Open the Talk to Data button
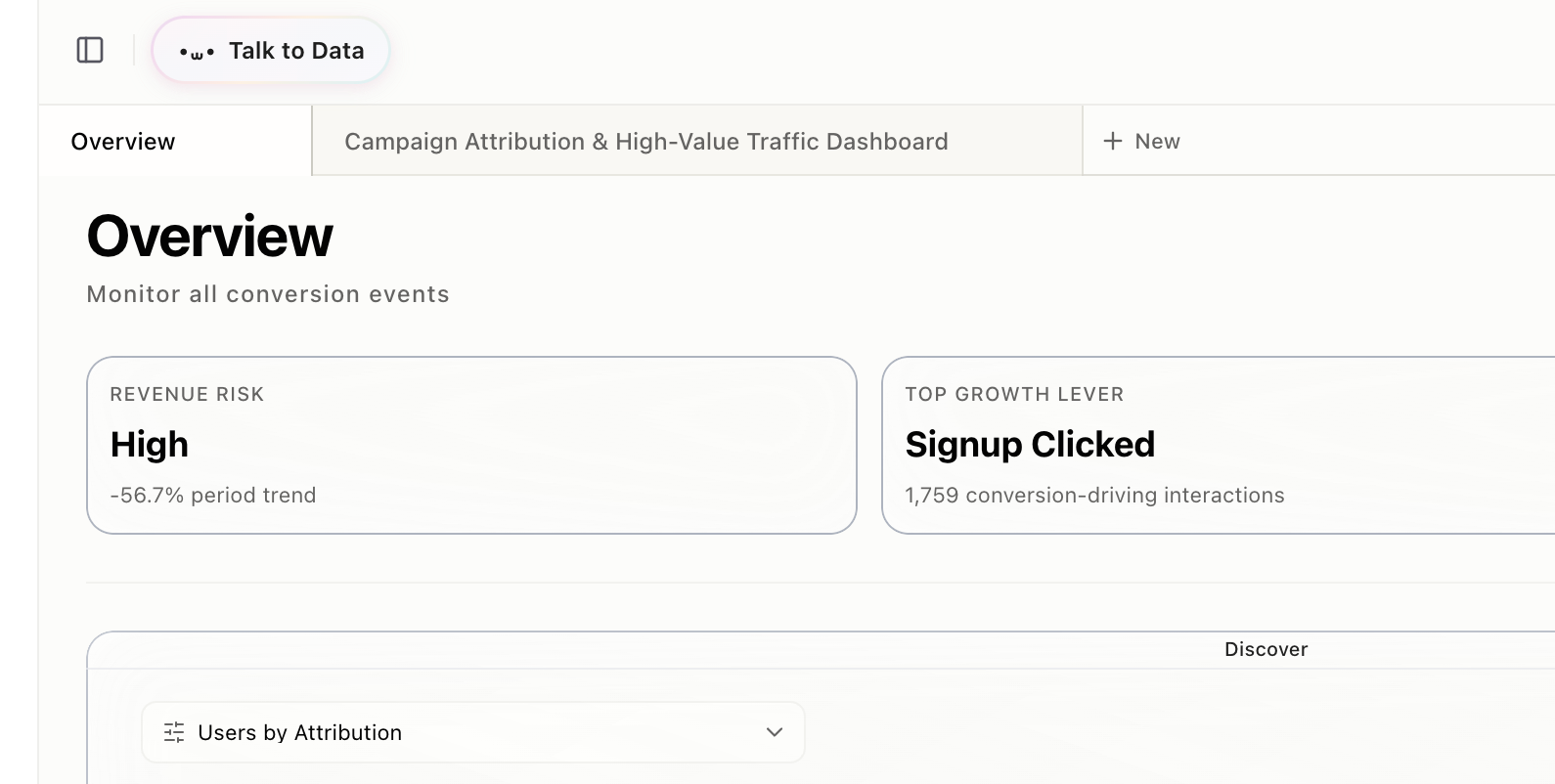This screenshot has width=1555, height=784. pyautogui.click(x=295, y=51)
